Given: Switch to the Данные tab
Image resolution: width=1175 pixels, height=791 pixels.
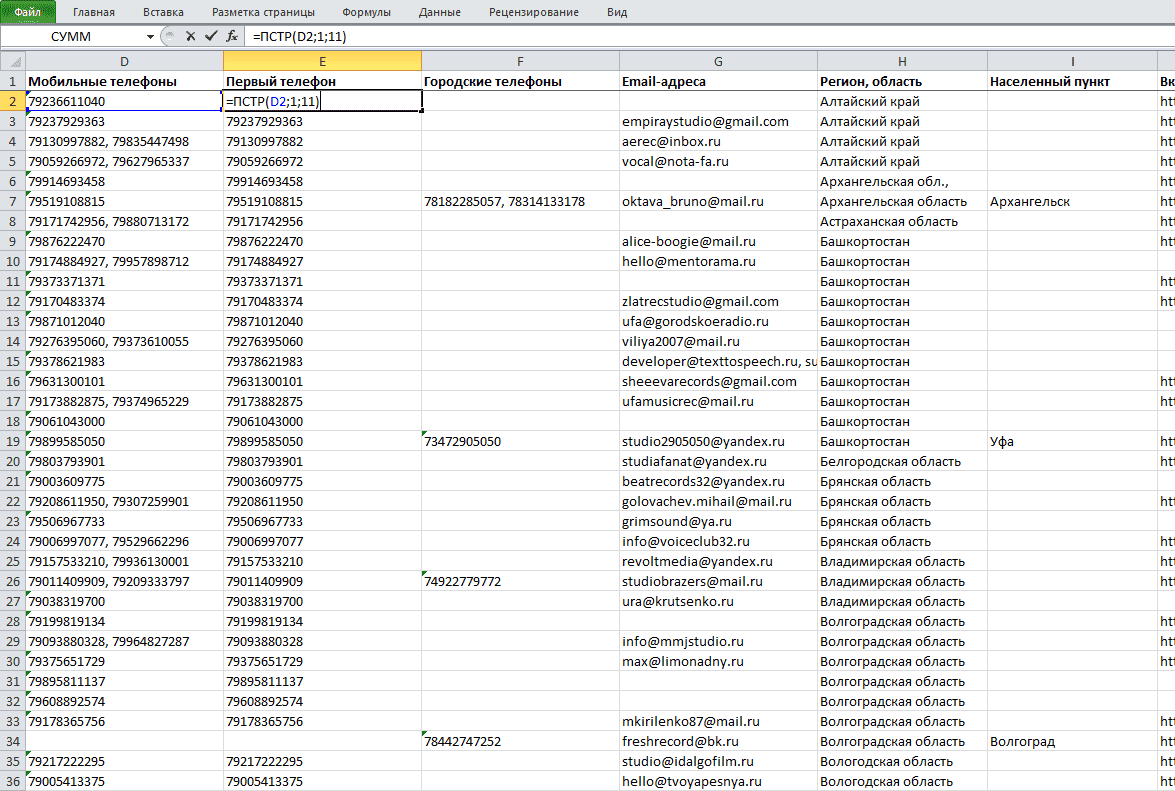Looking at the screenshot, I should 440,12.
